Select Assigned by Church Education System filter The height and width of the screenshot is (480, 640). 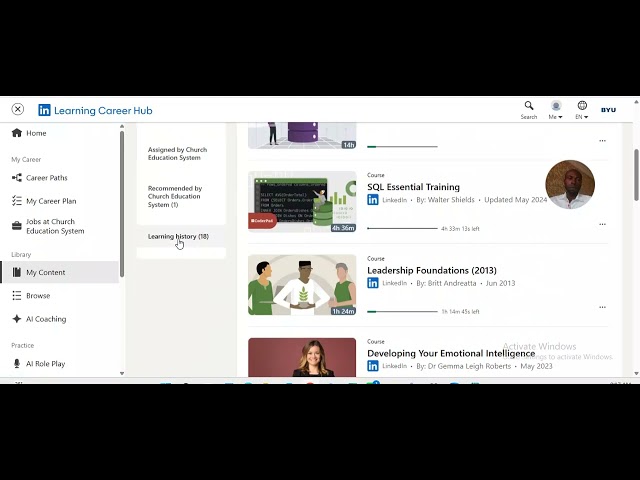pos(178,153)
